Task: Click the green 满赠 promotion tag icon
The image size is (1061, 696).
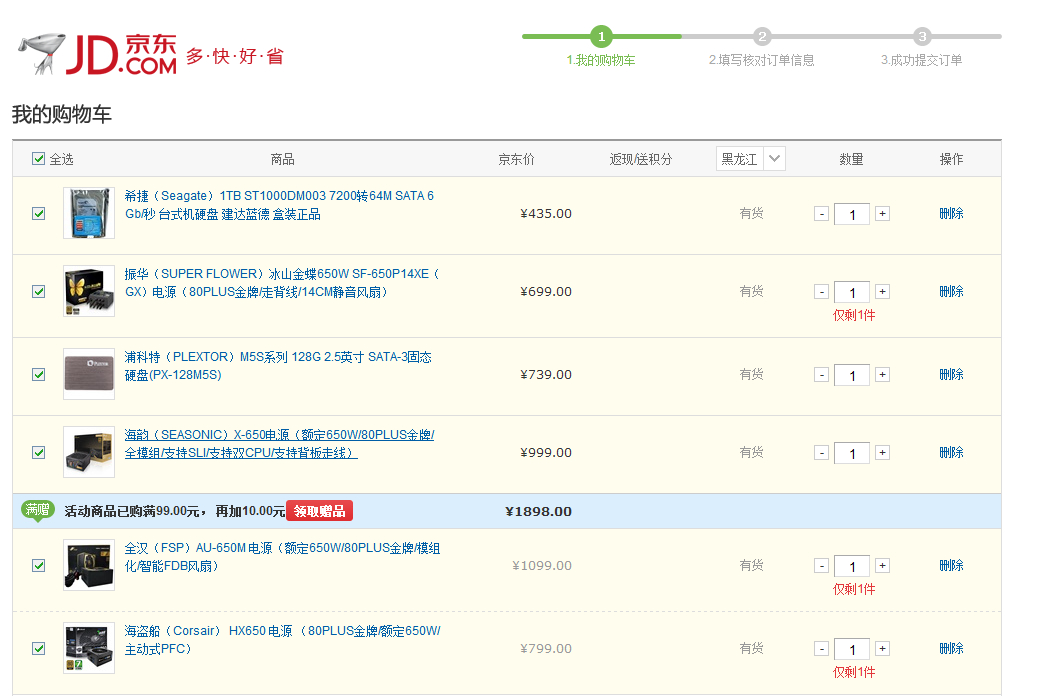Action: 38,510
